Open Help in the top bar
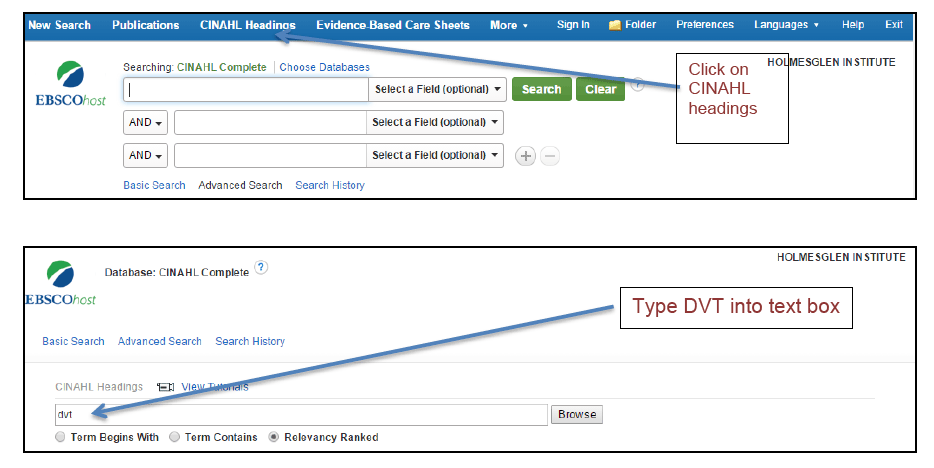Screen dimensions: 934x468 [853, 24]
